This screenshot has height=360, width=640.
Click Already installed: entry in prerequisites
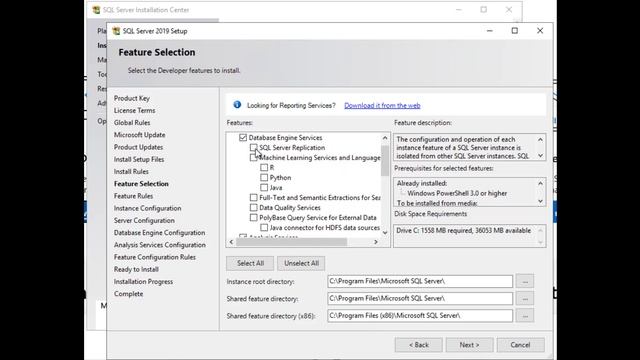click(x=422, y=183)
